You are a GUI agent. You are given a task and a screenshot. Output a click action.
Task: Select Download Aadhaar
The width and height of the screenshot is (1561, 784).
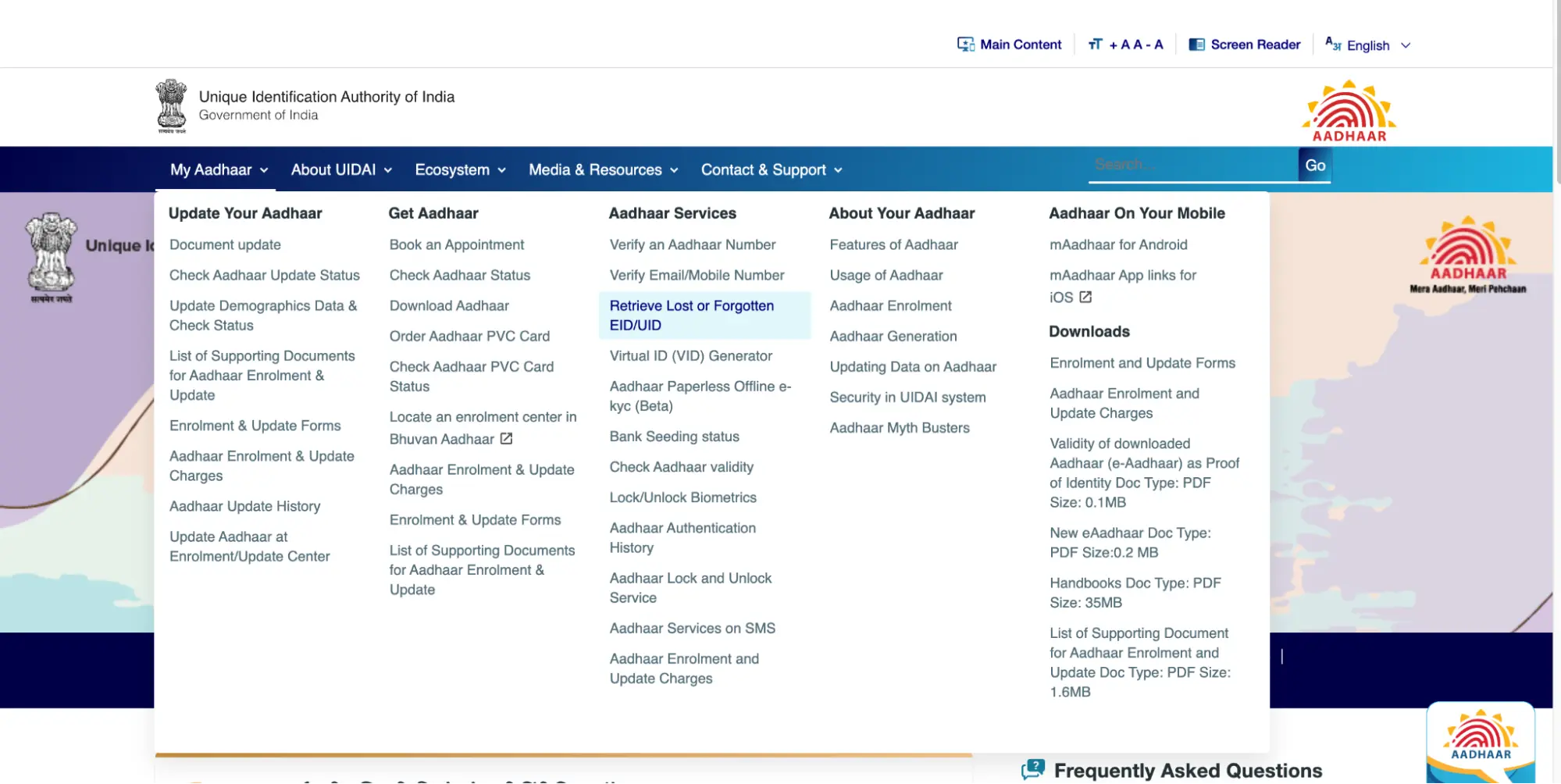point(449,305)
